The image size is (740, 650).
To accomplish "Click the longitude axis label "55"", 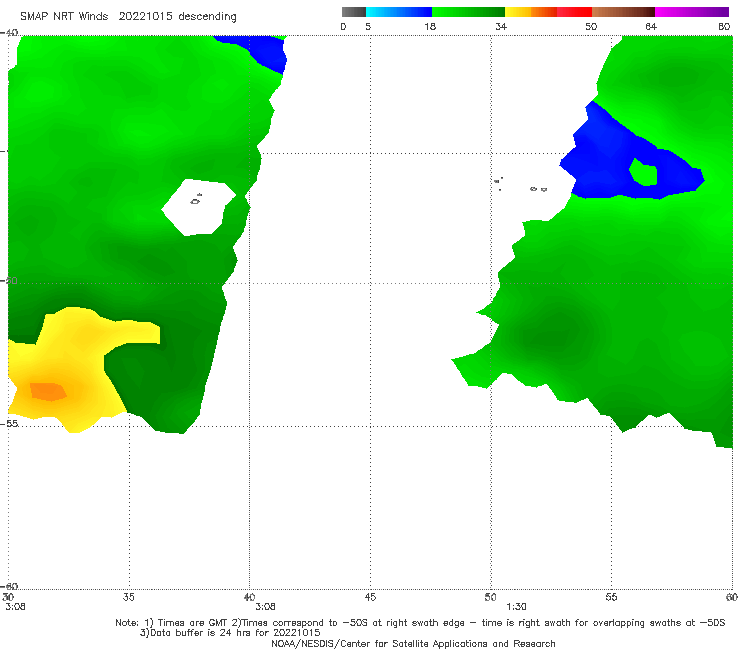I will (x=611, y=597).
